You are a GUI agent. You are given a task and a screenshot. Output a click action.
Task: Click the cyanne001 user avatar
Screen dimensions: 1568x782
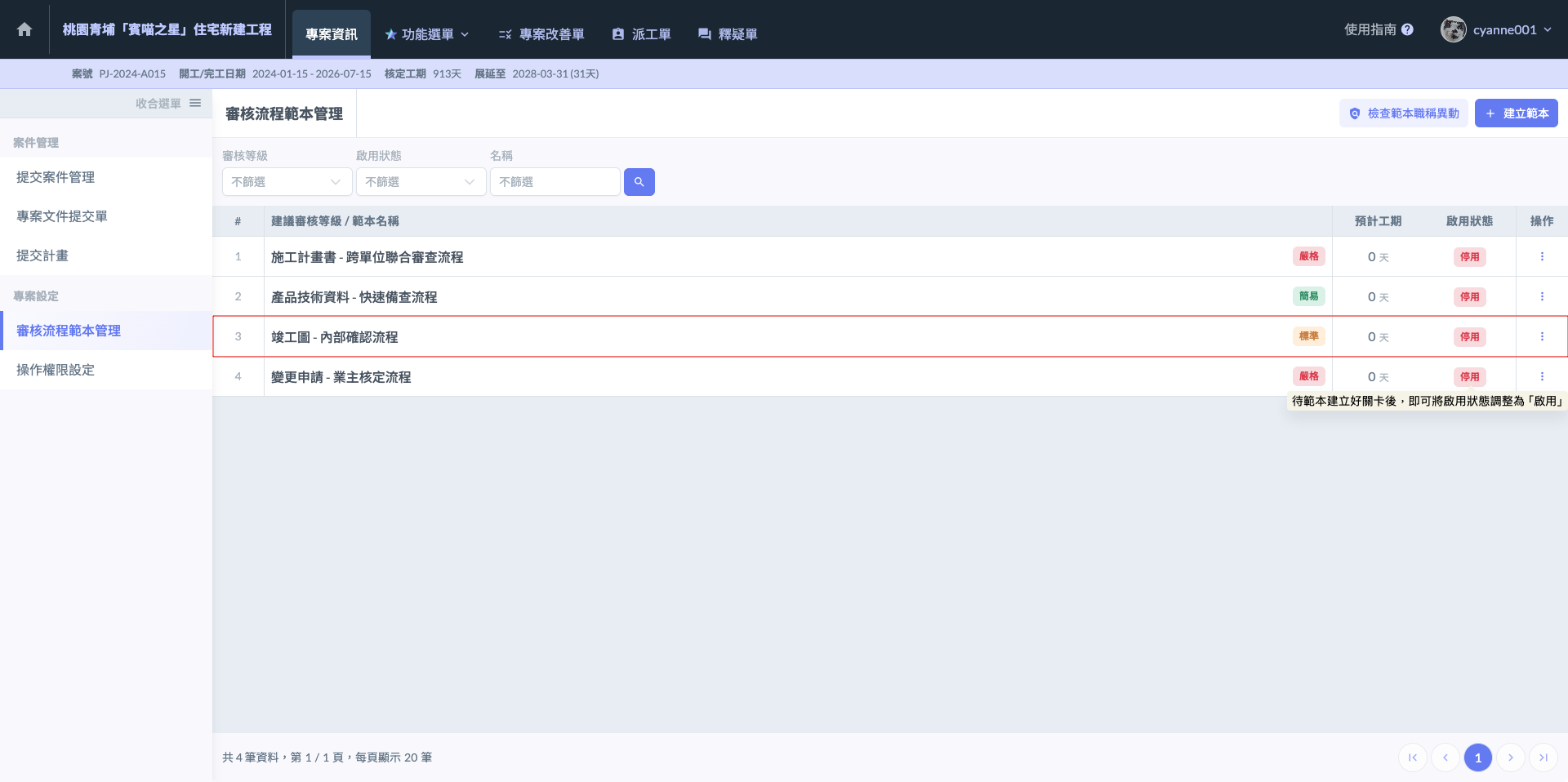(x=1454, y=29)
